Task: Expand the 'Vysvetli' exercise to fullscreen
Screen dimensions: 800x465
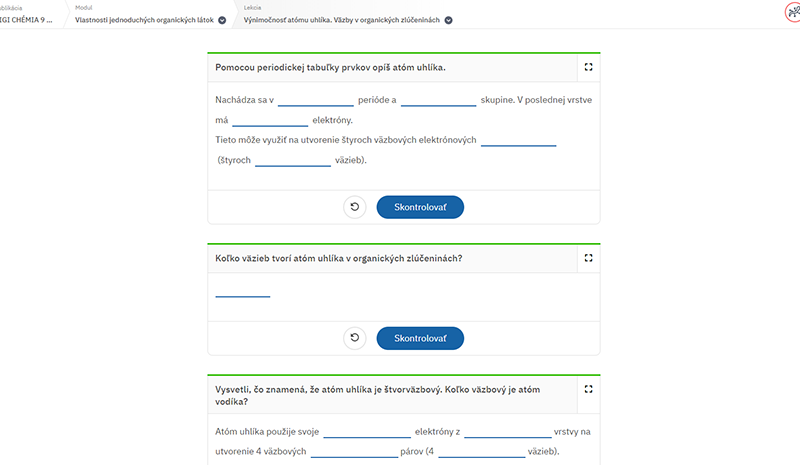Action: coord(588,389)
